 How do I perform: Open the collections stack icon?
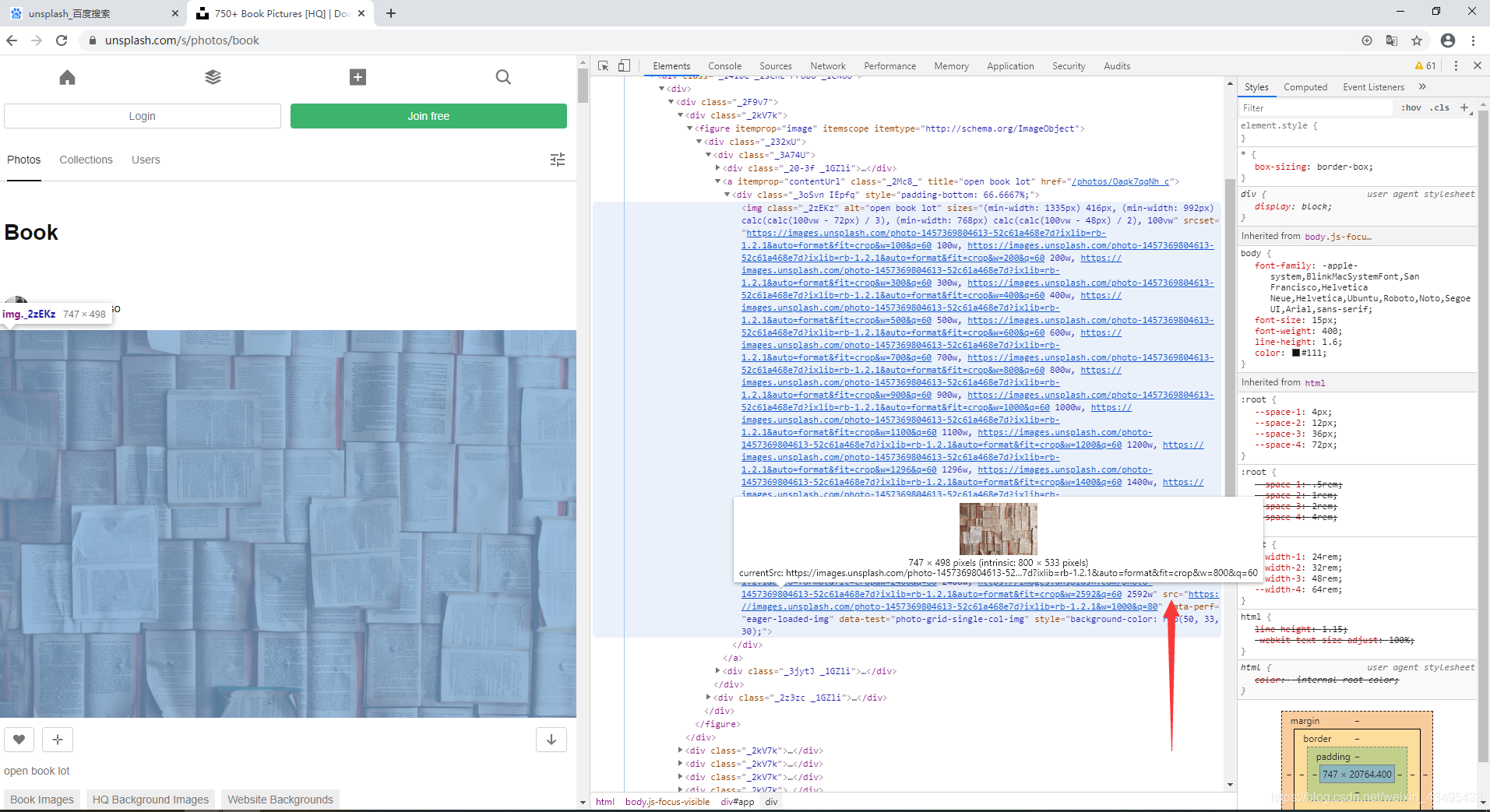(x=213, y=77)
